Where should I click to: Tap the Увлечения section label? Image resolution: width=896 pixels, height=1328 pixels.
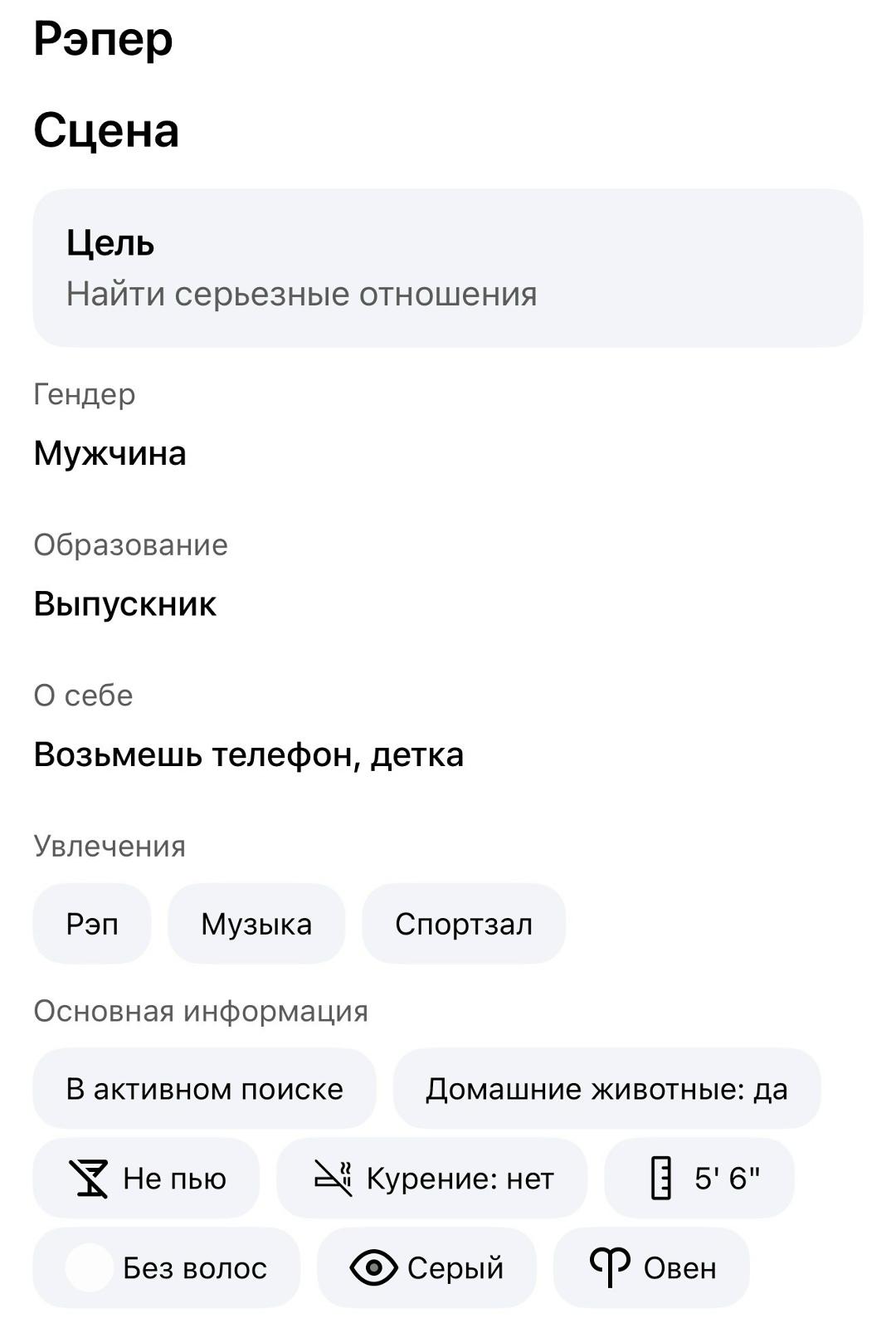[x=110, y=846]
